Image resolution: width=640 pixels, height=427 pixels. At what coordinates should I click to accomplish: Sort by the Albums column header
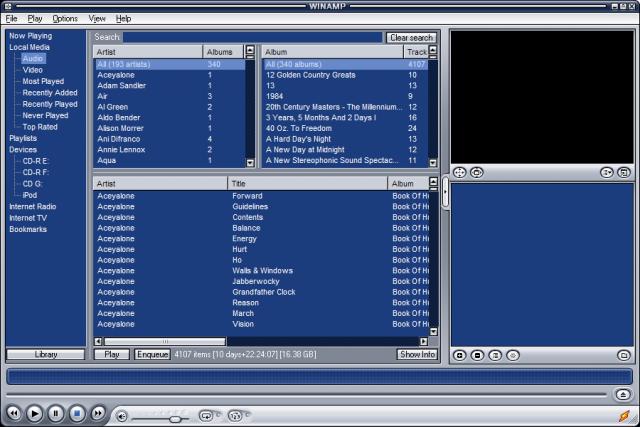pos(223,52)
